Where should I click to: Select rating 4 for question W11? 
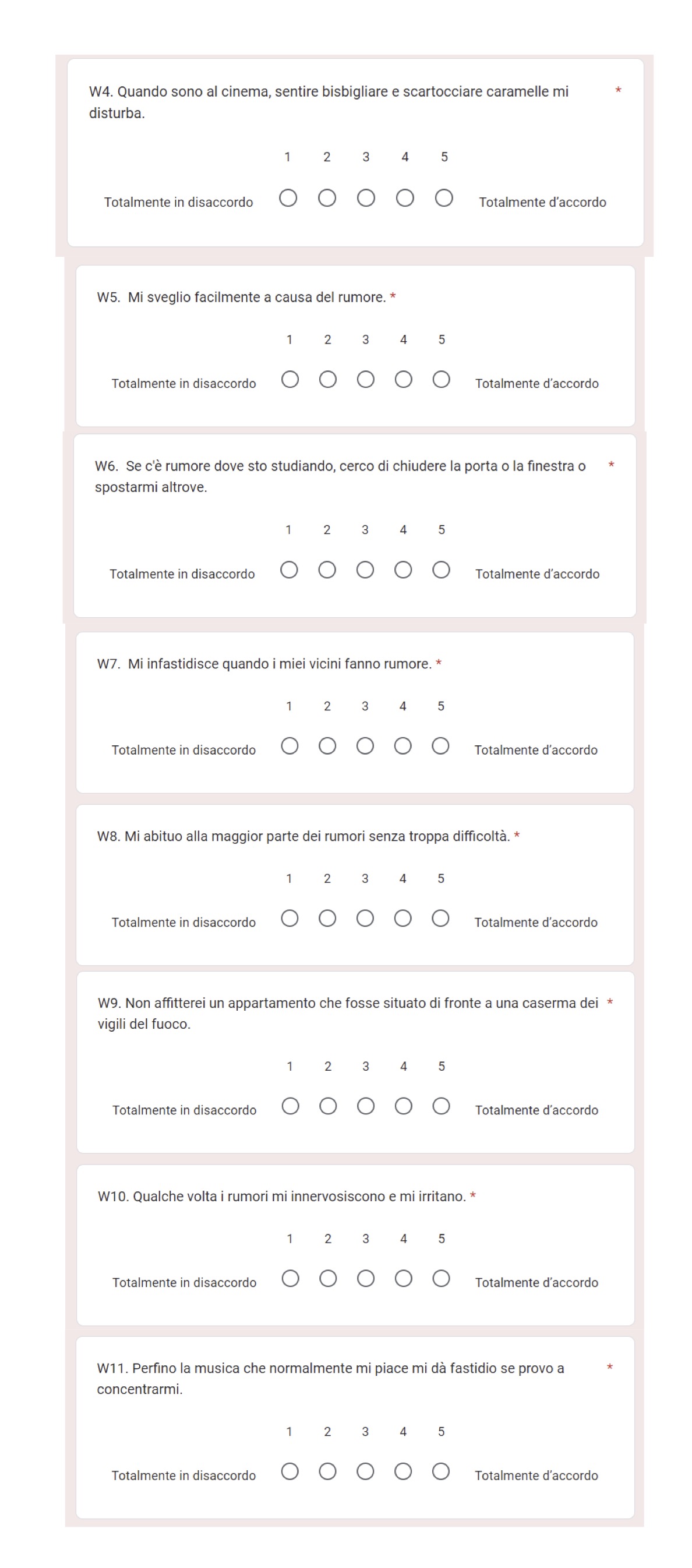[x=403, y=1471]
